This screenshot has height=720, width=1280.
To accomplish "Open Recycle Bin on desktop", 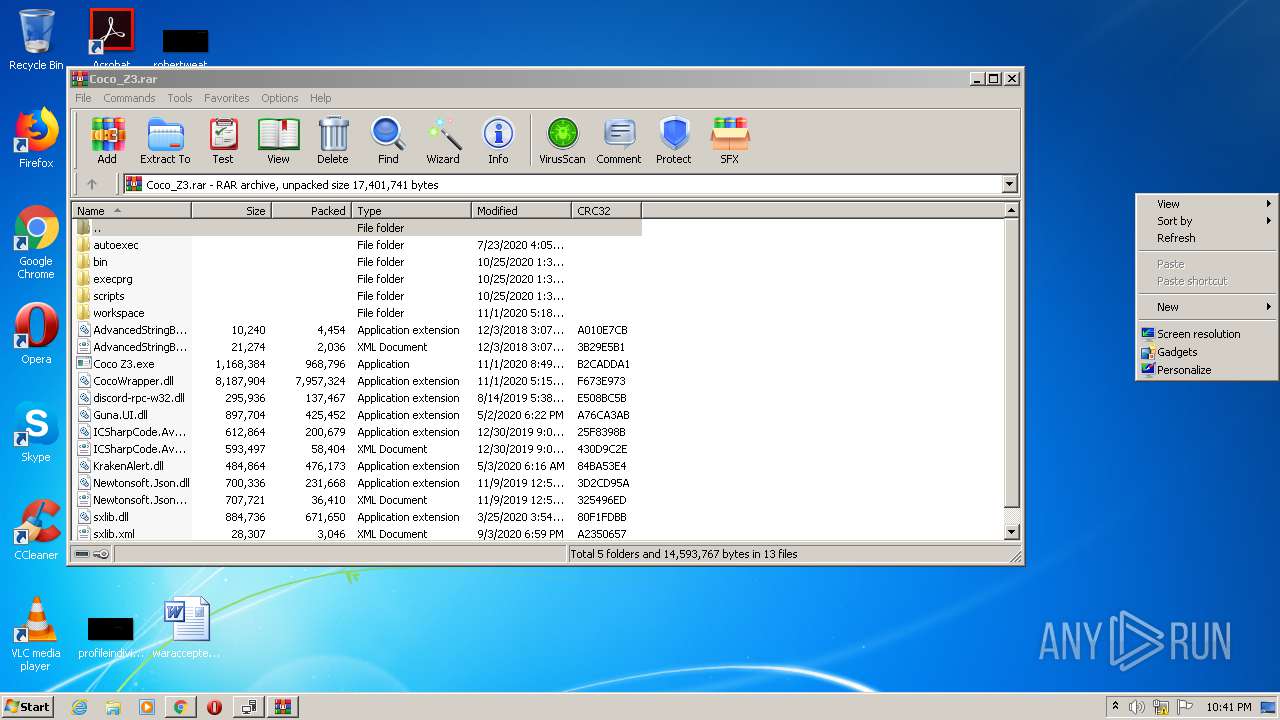I will pos(36,40).
